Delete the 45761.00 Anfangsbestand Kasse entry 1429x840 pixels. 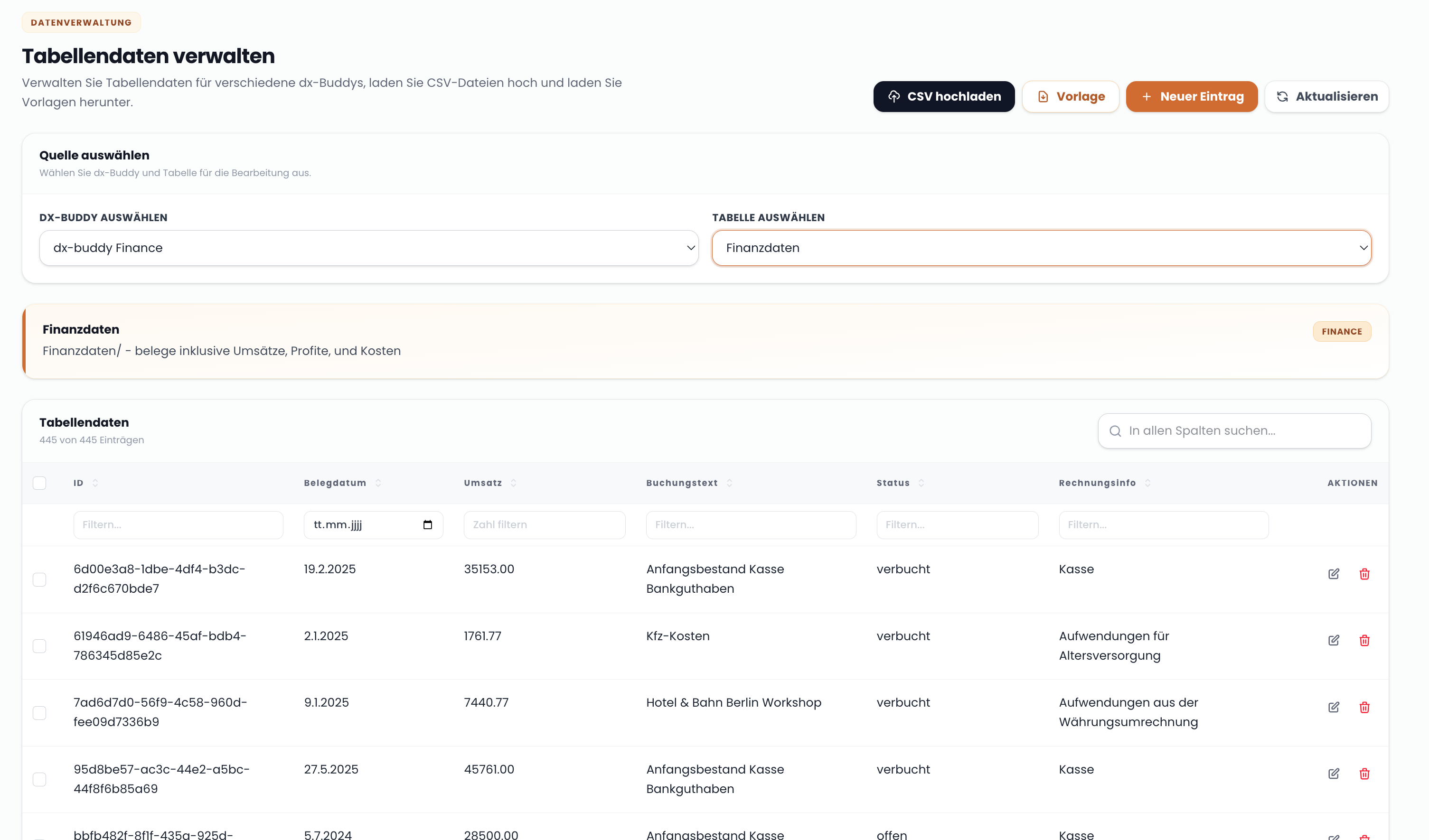(1364, 774)
